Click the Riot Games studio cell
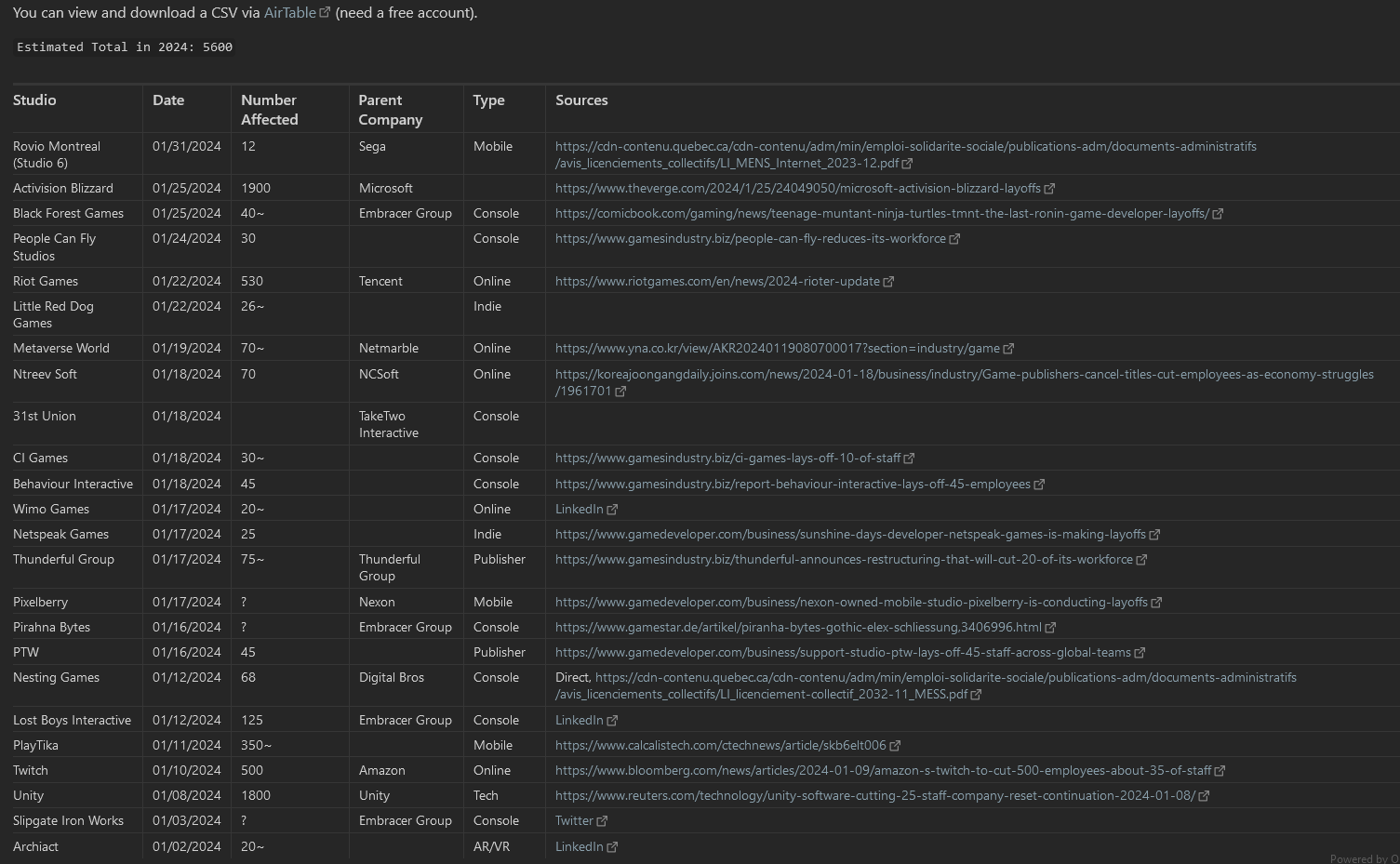Image resolution: width=1400 pixels, height=864 pixels. pos(46,281)
